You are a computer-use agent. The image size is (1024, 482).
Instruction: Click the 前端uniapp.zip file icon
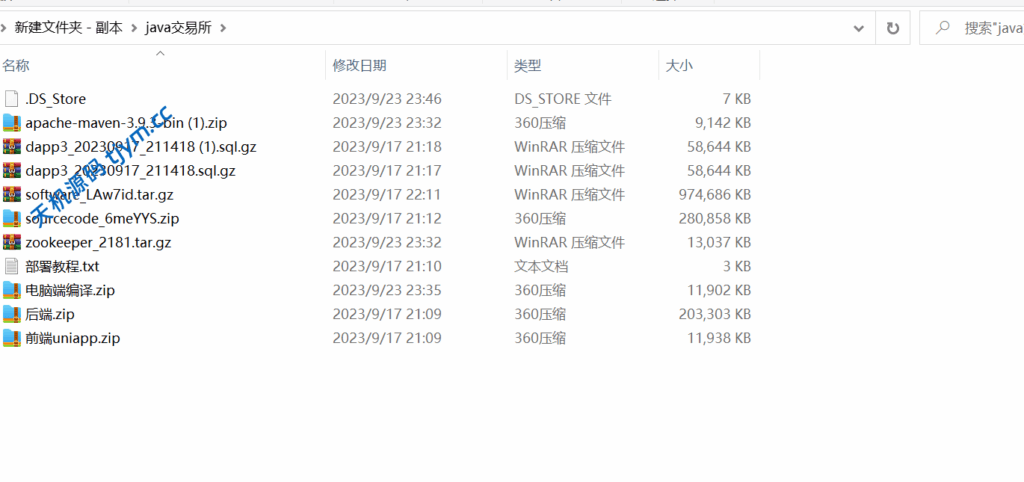[12, 339]
